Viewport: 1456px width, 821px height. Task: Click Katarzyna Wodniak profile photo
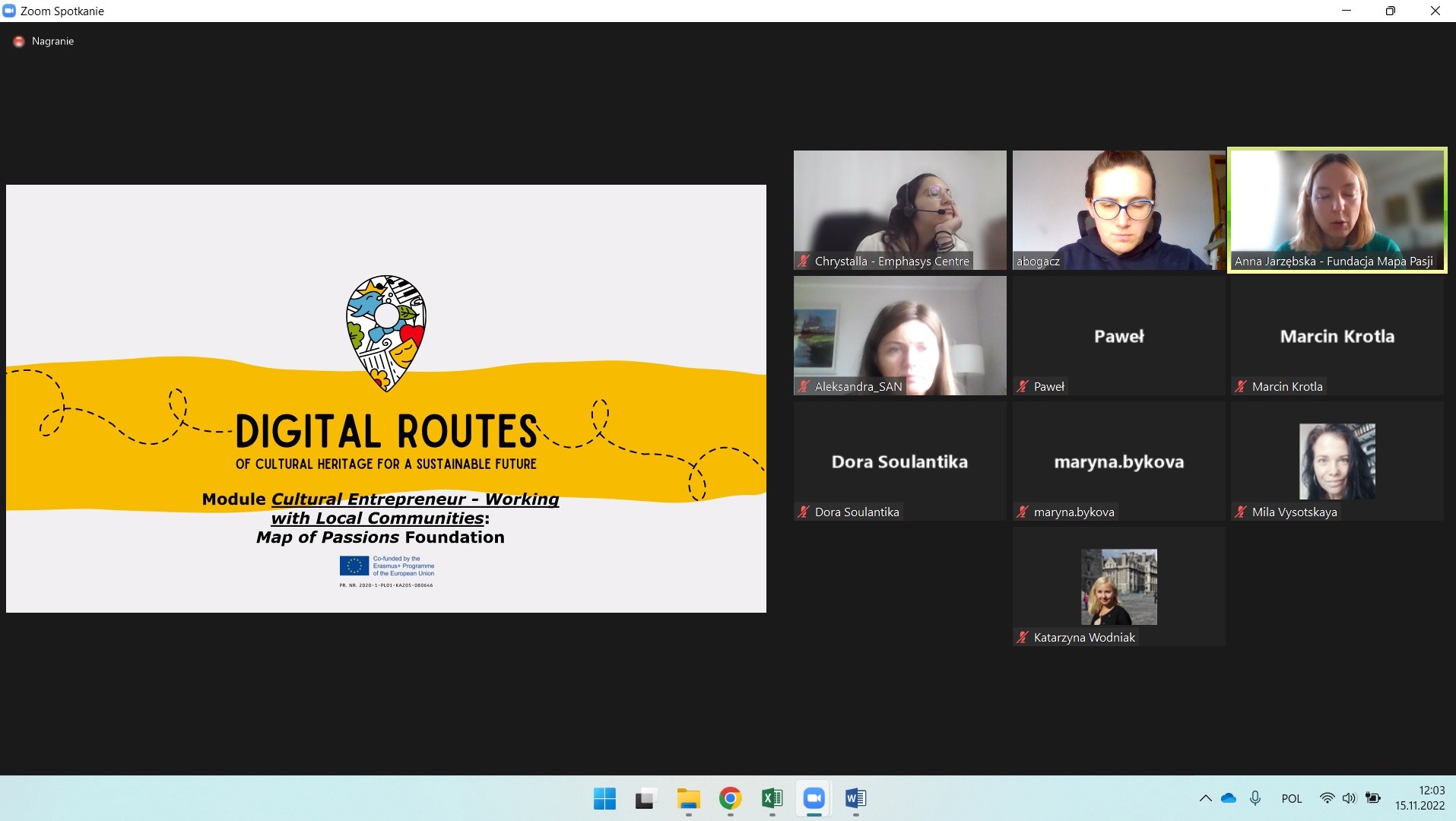click(x=1118, y=586)
